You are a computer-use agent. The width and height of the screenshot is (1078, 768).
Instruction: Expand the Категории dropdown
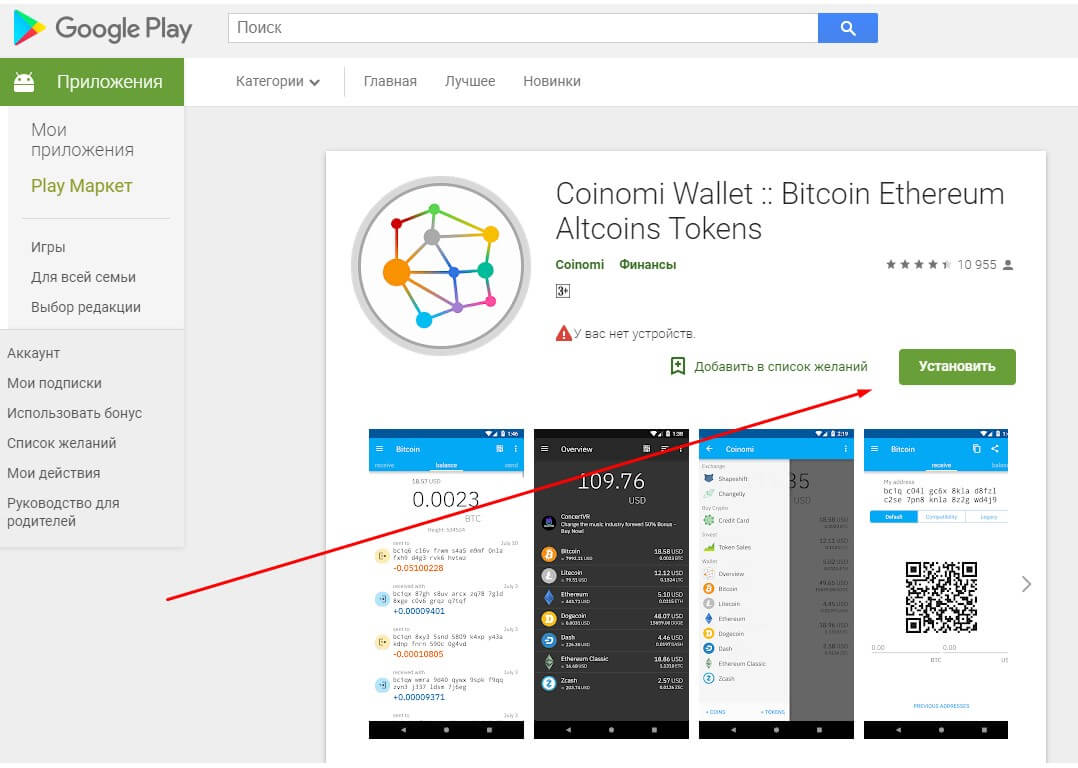[x=278, y=81]
